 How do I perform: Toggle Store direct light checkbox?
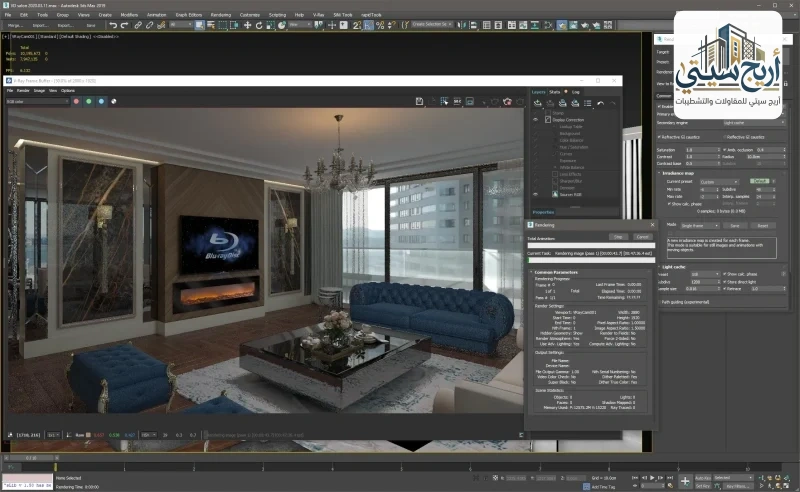pos(724,282)
